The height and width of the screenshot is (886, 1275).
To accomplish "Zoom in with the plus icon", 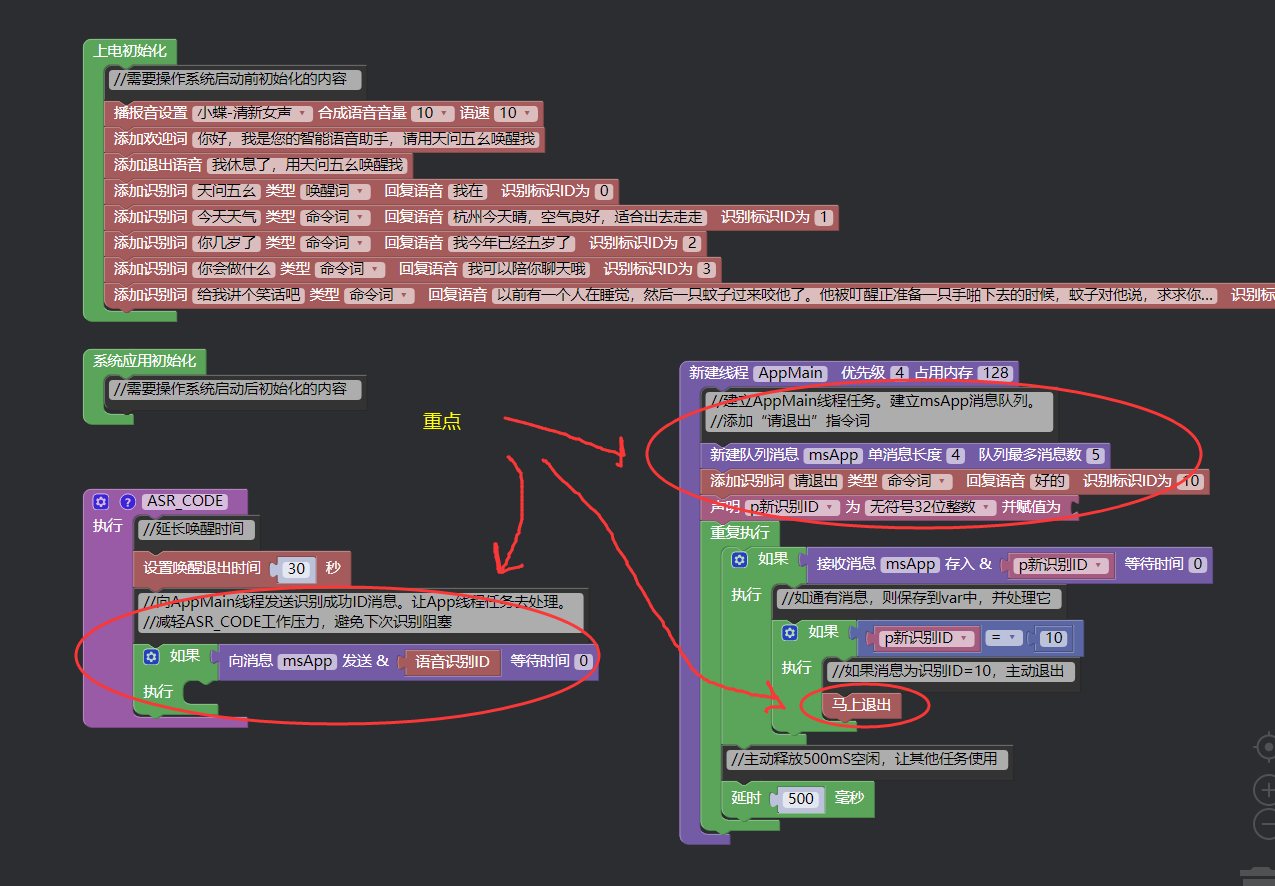I will pos(1264,791).
